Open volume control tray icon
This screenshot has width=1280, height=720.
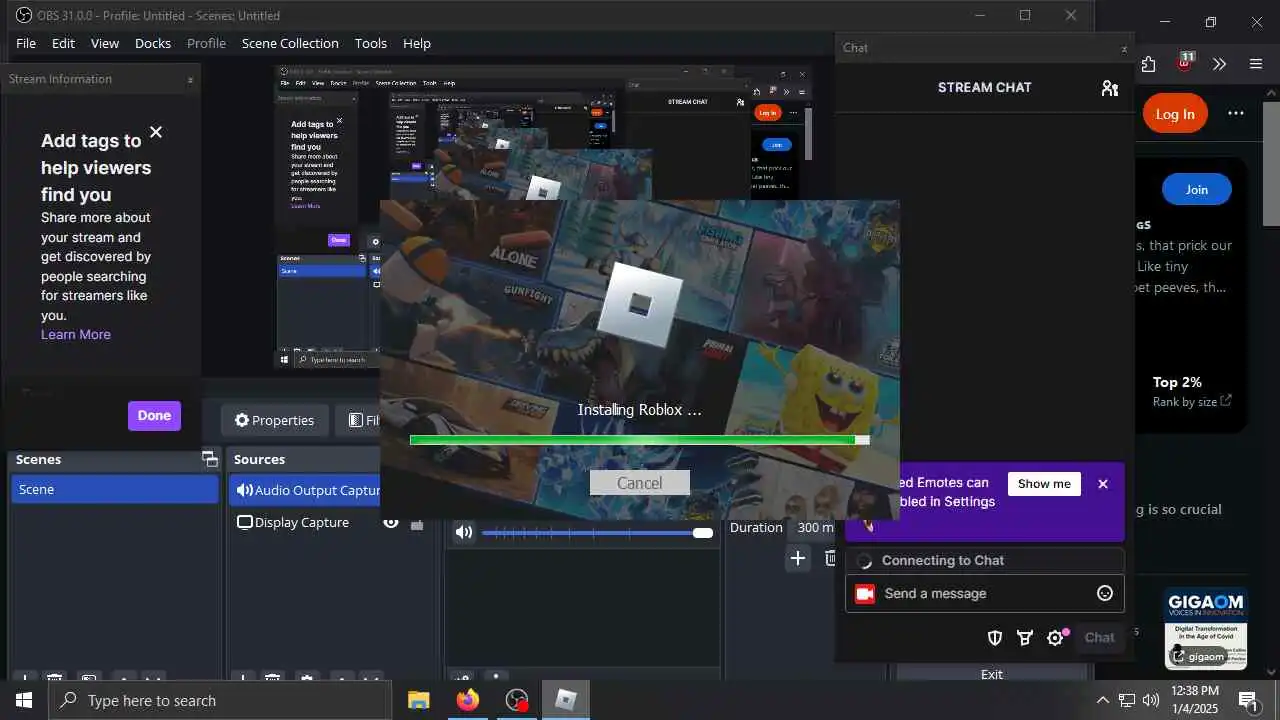click(1151, 700)
